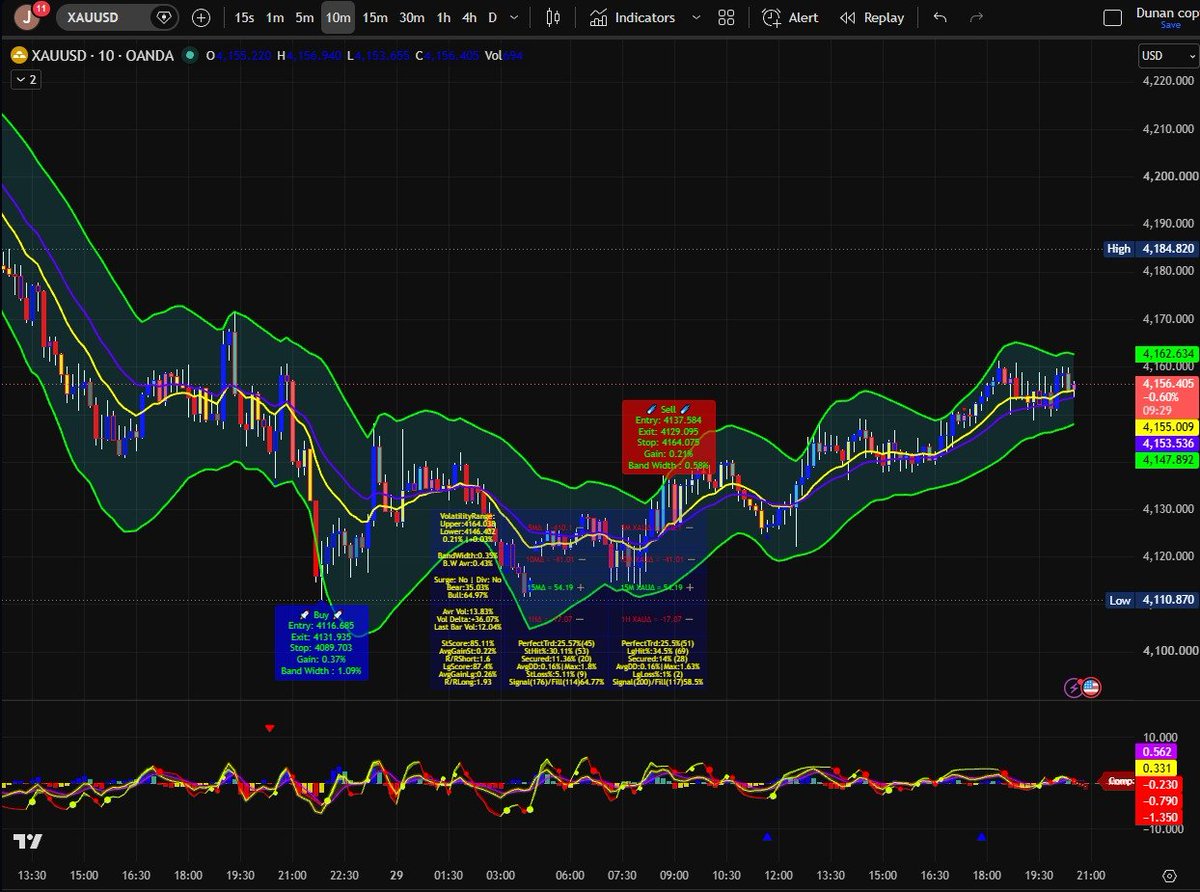Viewport: 1200px width, 892px height.
Task: Click the purple 0.562 oscillator value tag
Action: tap(1156, 751)
